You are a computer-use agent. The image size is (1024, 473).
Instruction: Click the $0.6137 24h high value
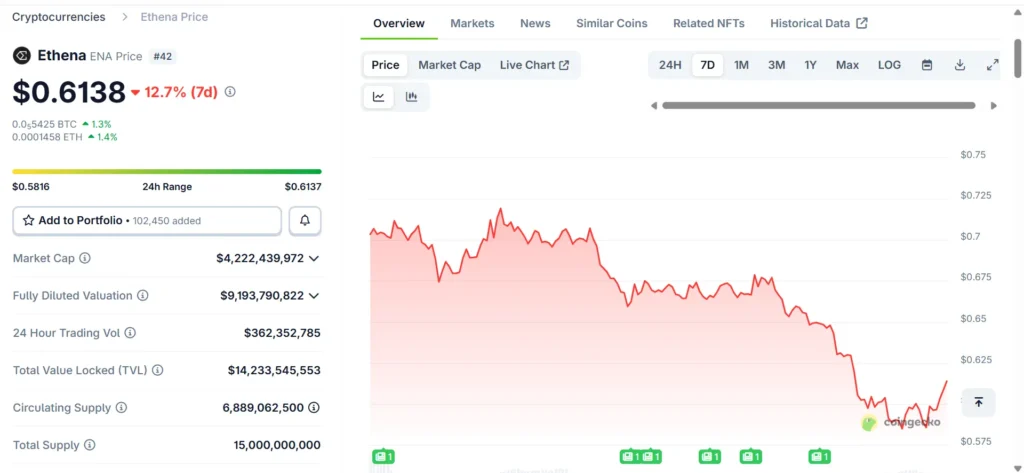point(303,187)
